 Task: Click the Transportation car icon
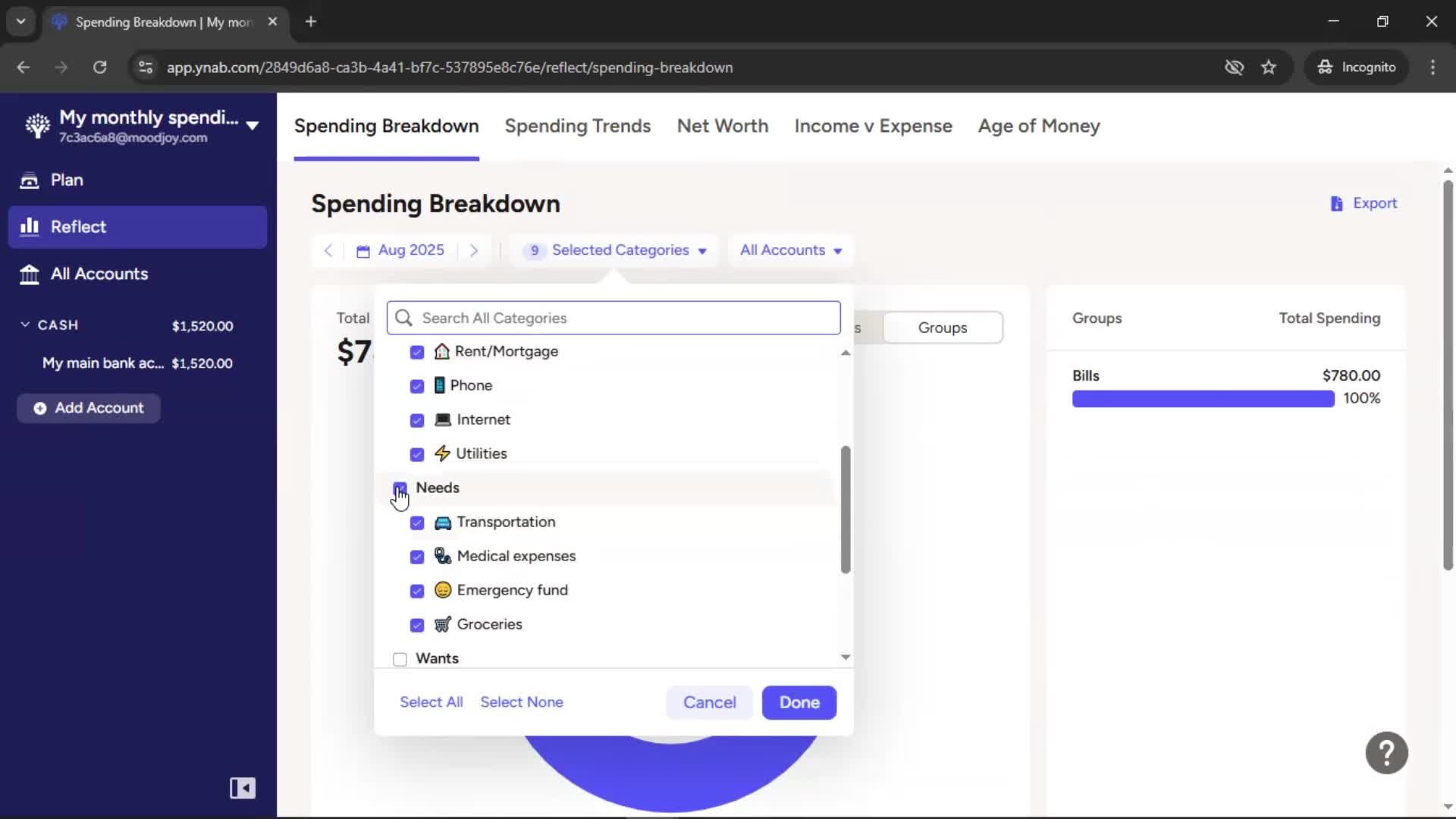pos(443,522)
